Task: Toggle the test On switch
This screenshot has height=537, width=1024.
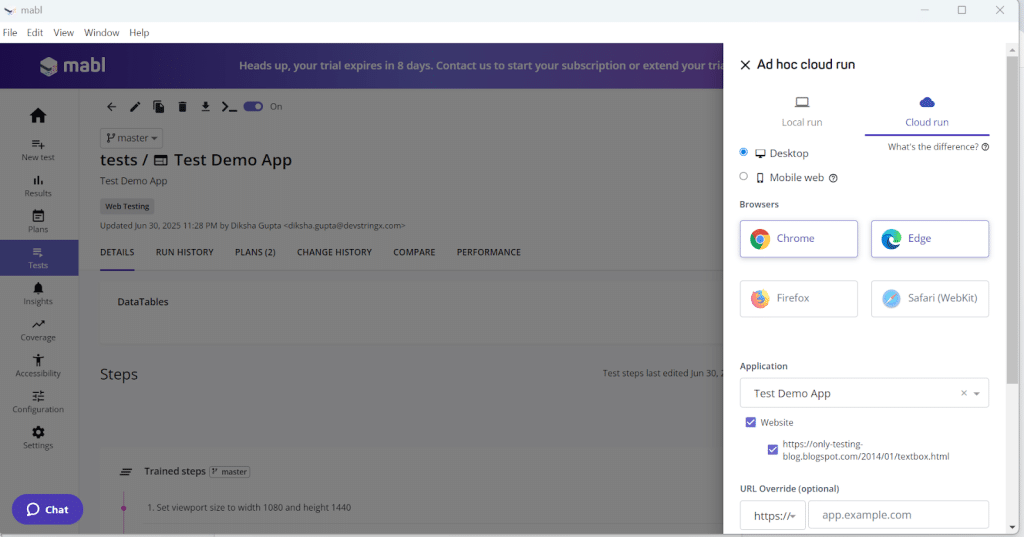Action: pos(253,106)
